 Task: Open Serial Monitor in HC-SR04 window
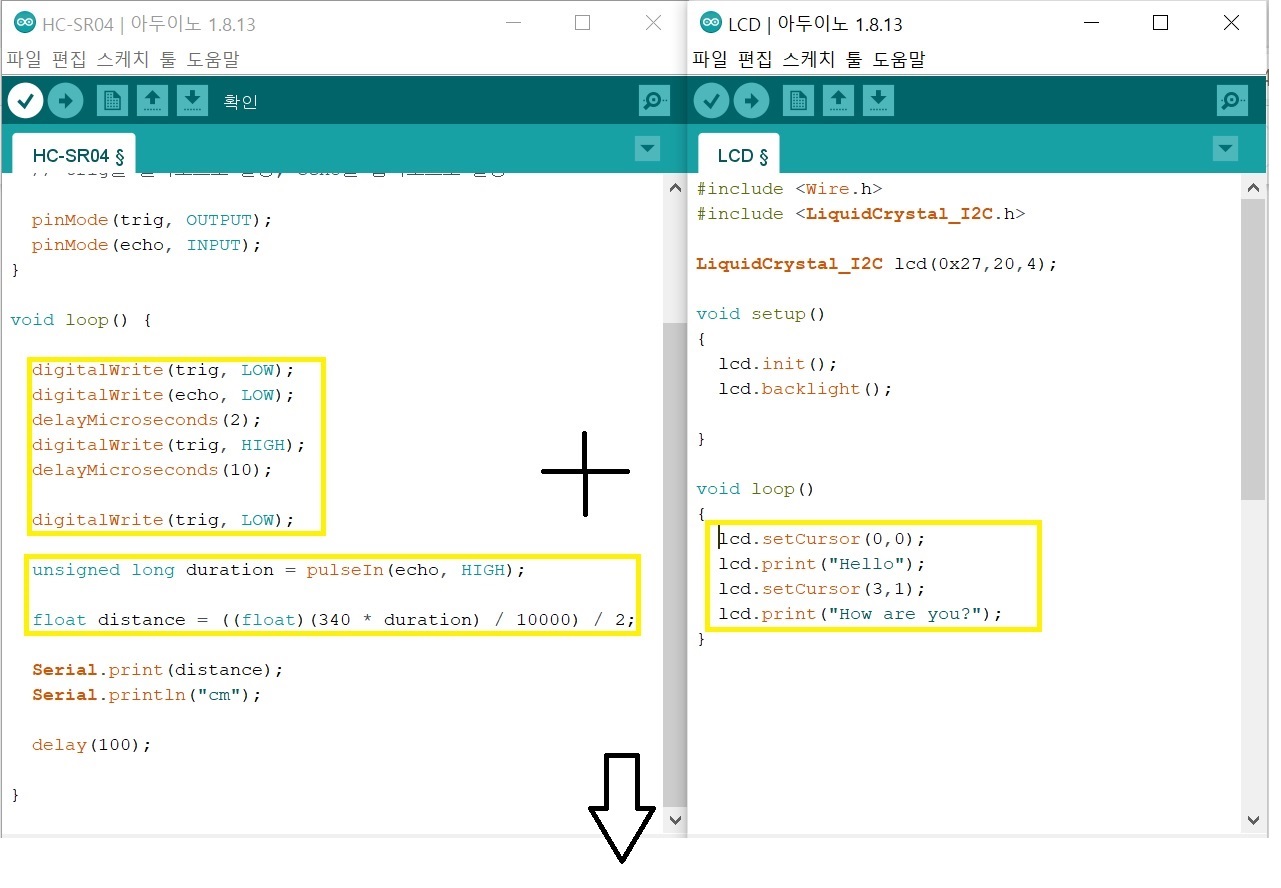pos(655,100)
